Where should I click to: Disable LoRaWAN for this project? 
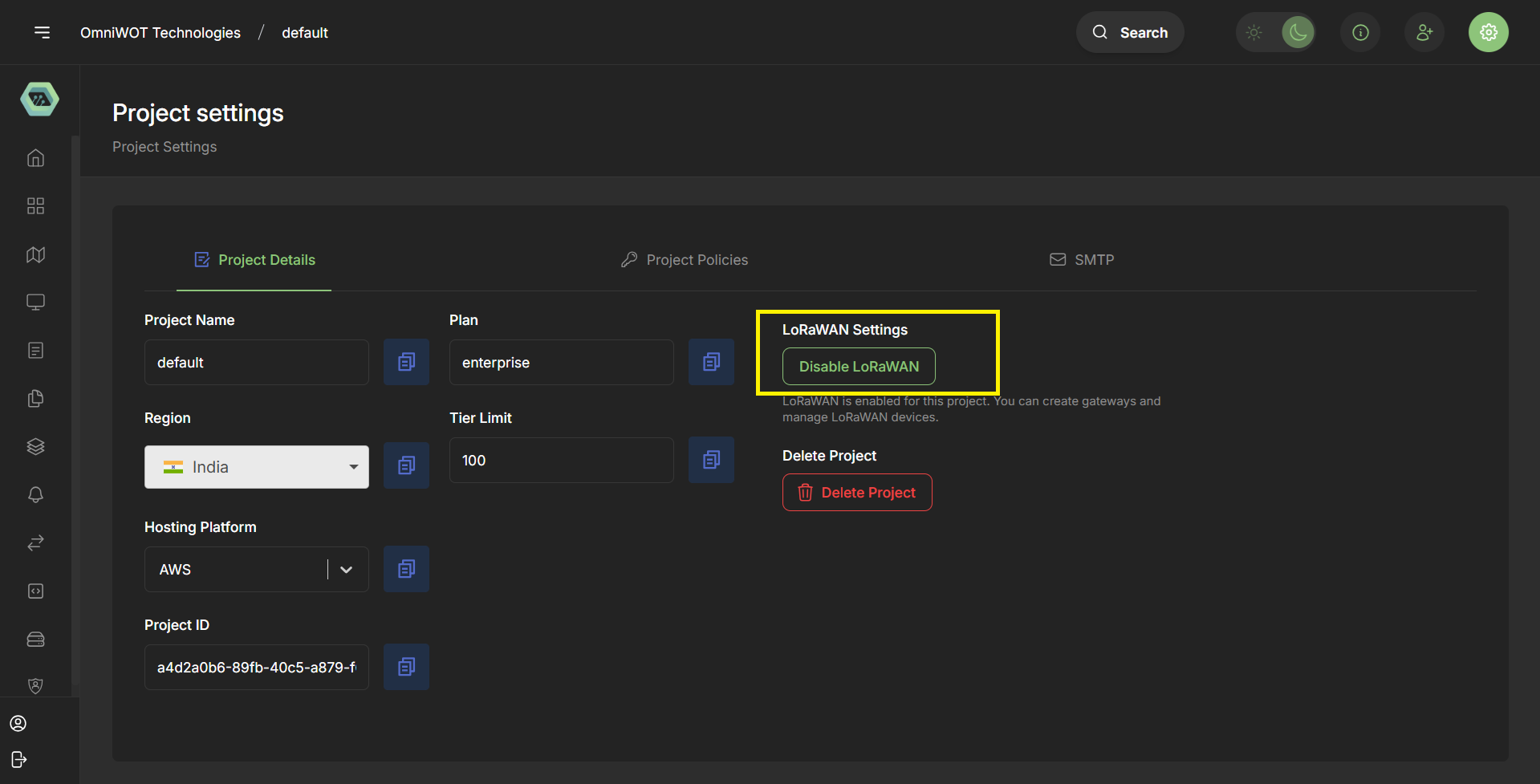click(858, 367)
